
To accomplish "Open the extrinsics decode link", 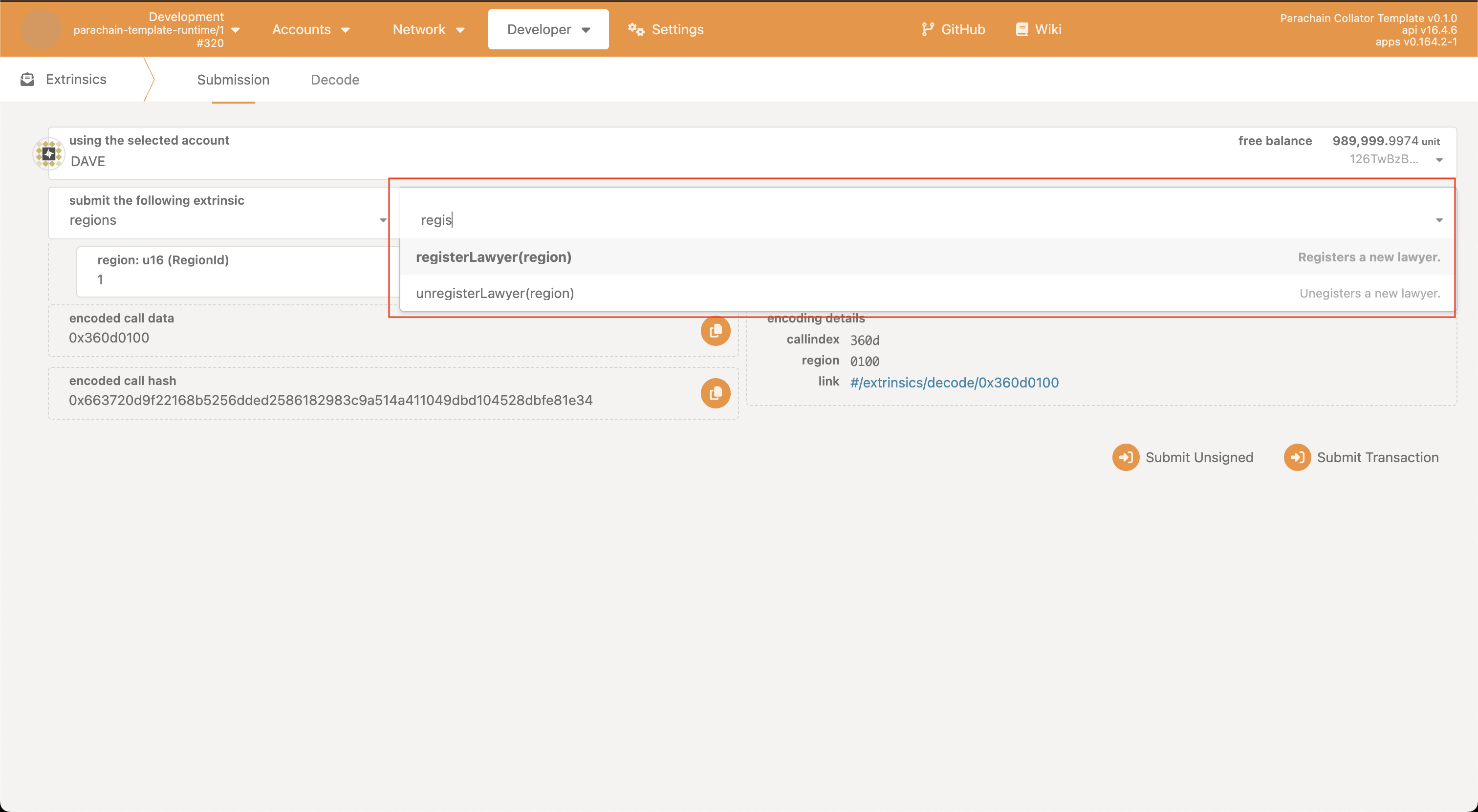I will (x=954, y=383).
